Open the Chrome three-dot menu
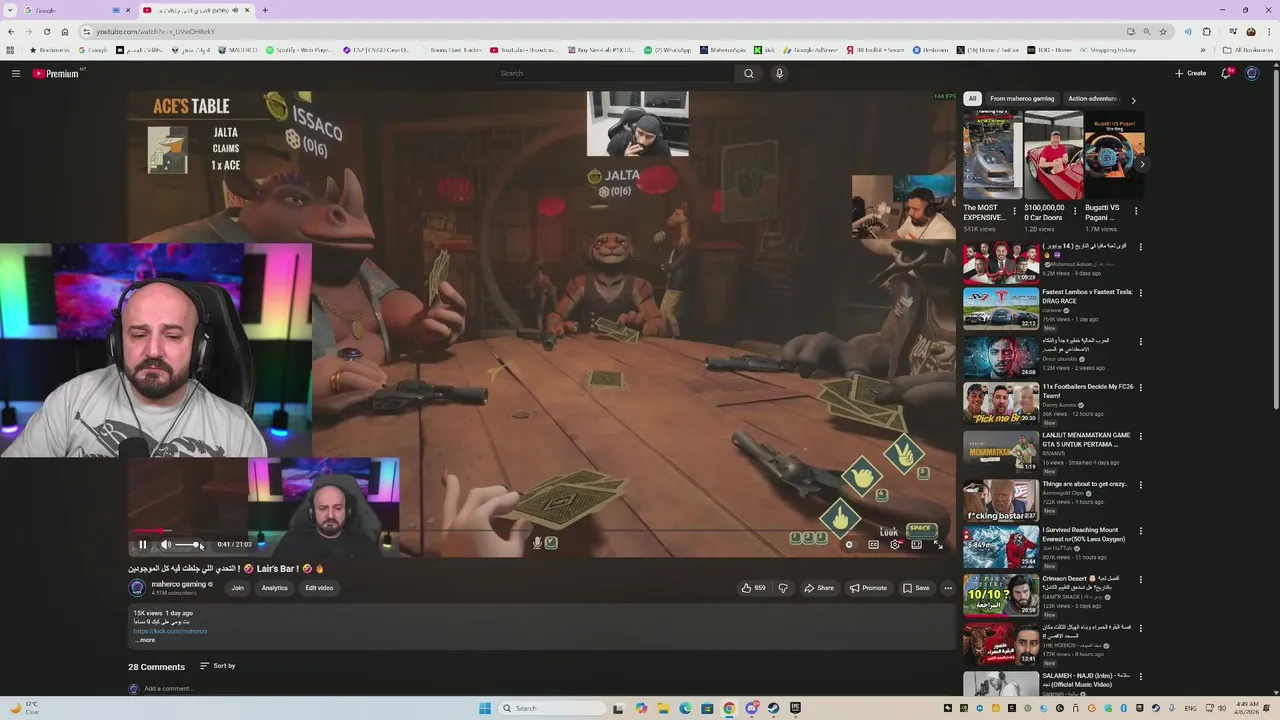The image size is (1280, 720). coord(1269,32)
